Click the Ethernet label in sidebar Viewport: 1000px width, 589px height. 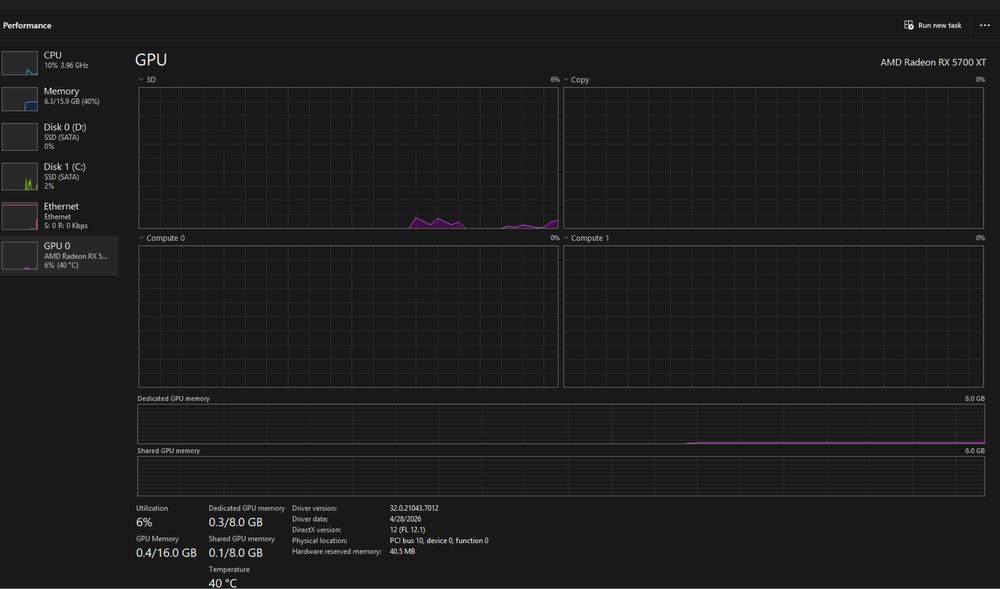61,206
